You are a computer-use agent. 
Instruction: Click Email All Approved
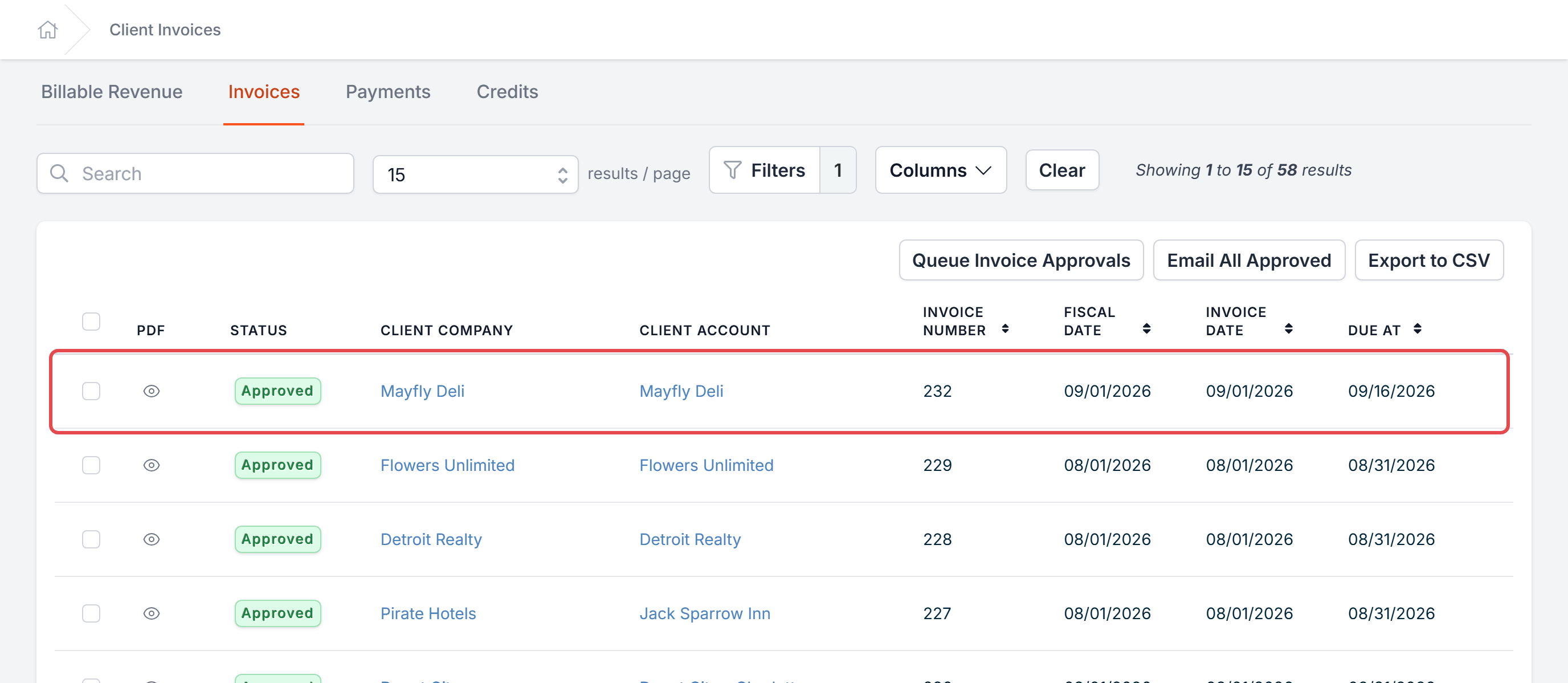pos(1249,261)
